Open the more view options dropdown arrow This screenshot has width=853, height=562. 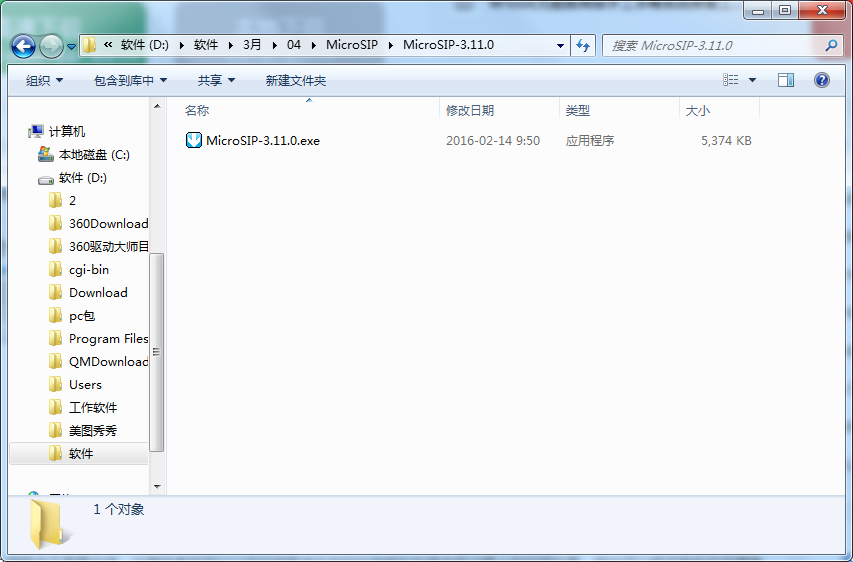pyautogui.click(x=752, y=80)
